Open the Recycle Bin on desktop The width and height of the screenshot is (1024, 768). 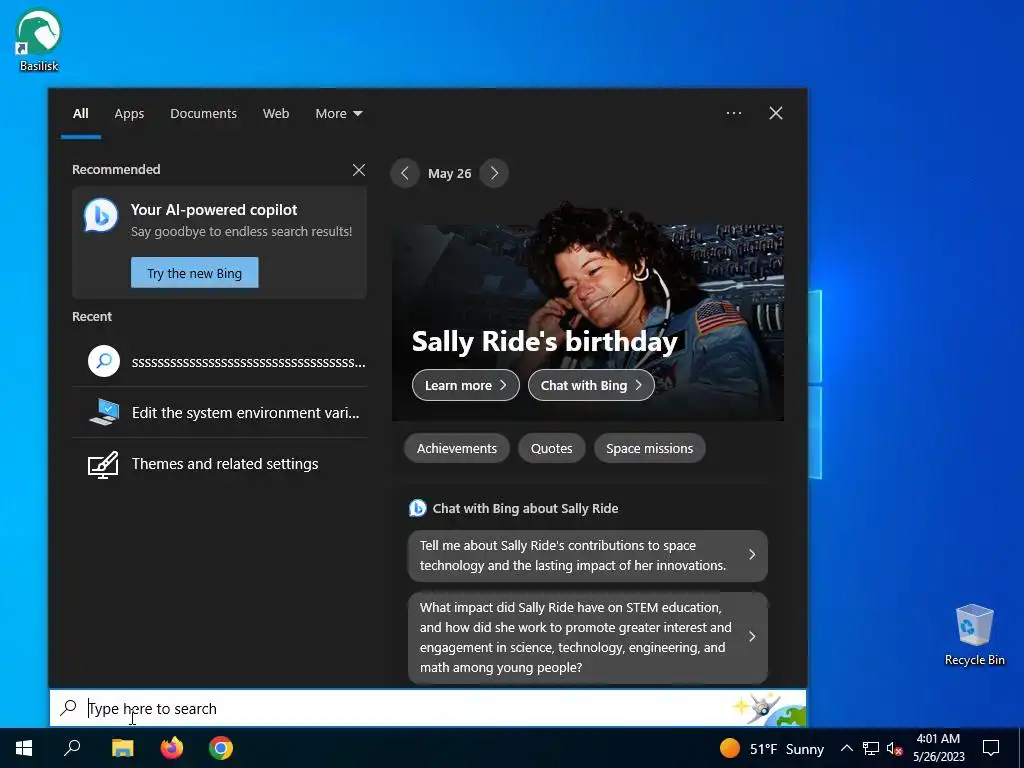(974, 634)
